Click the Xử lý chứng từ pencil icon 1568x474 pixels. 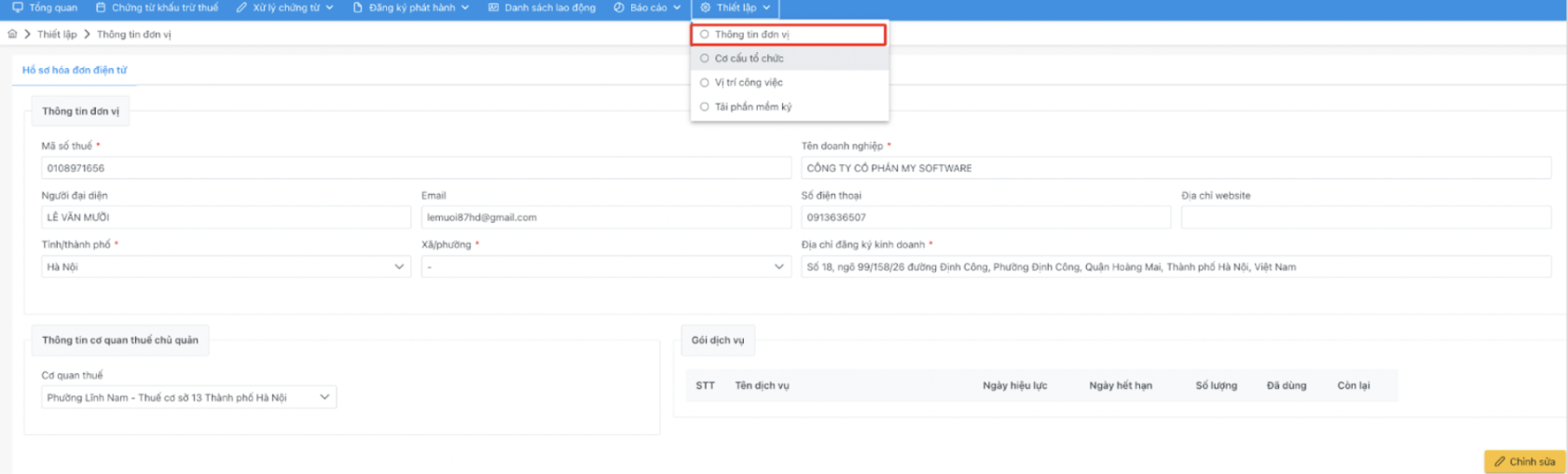[241, 7]
